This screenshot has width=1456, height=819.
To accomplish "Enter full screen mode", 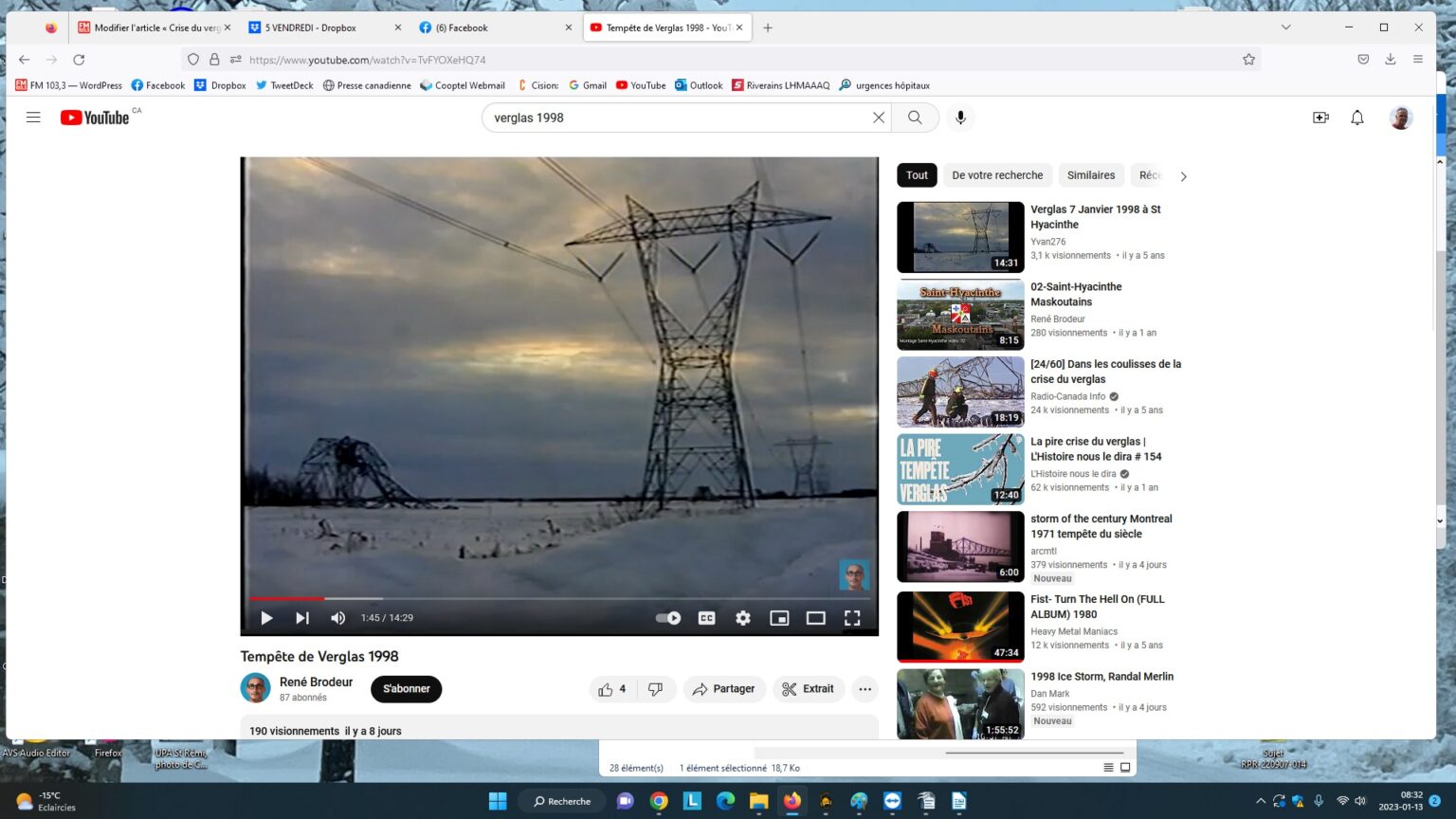I will (852, 618).
